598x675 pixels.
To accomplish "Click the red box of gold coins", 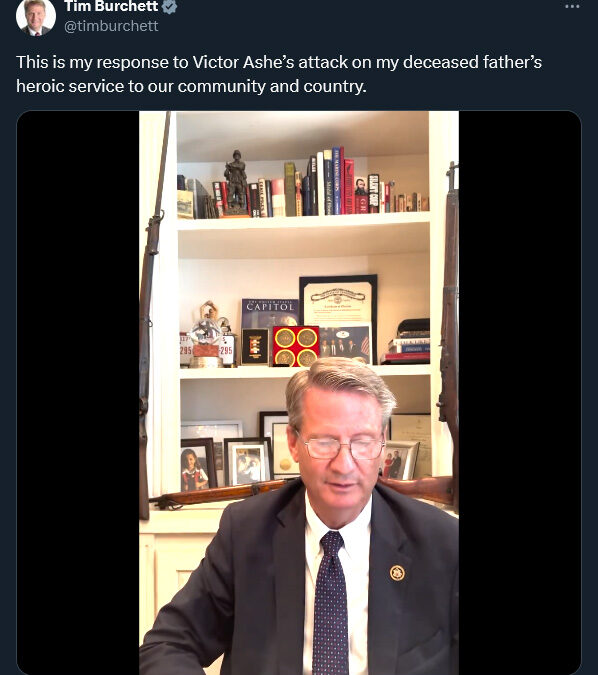I will click(296, 346).
